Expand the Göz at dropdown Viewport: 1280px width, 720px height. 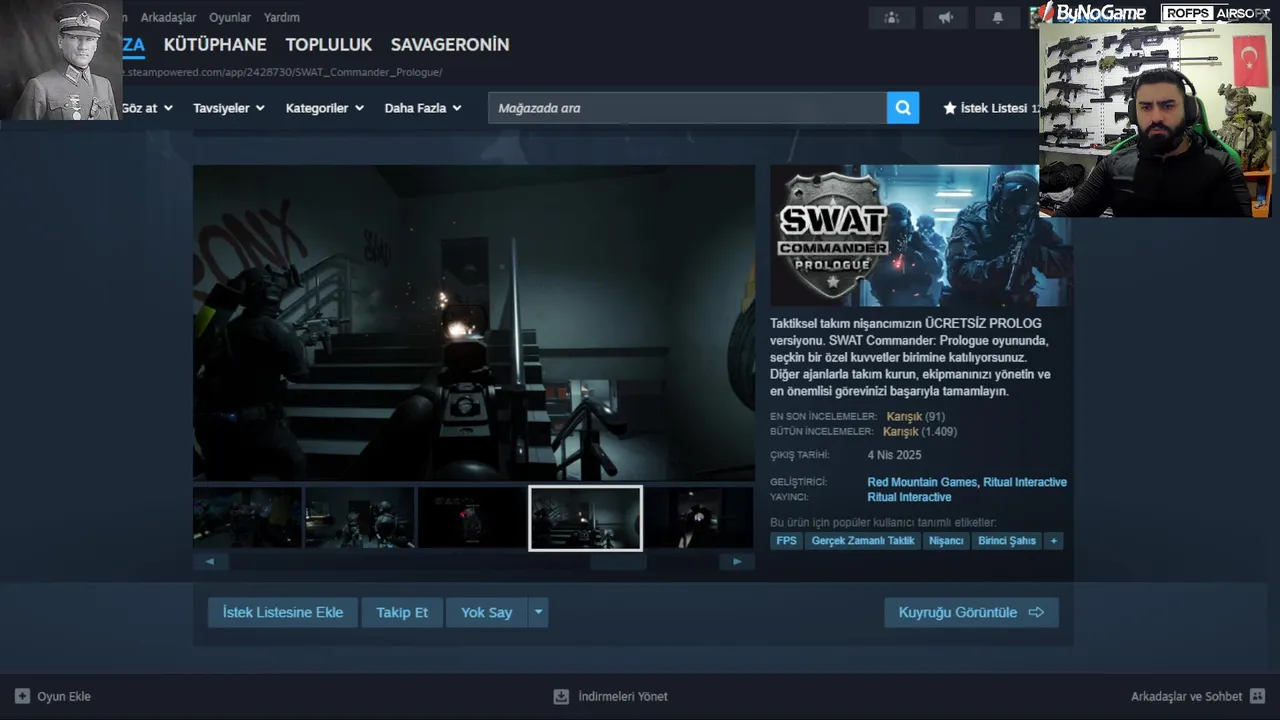click(147, 108)
